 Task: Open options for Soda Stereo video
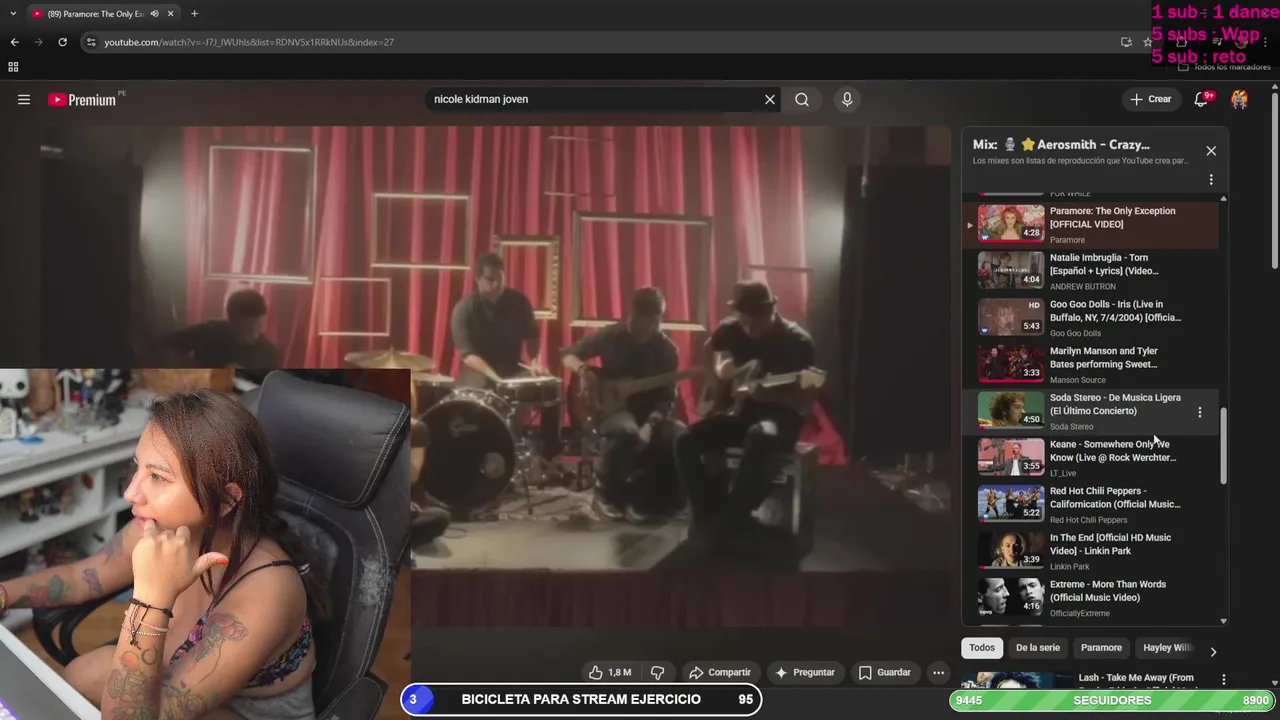click(1200, 412)
